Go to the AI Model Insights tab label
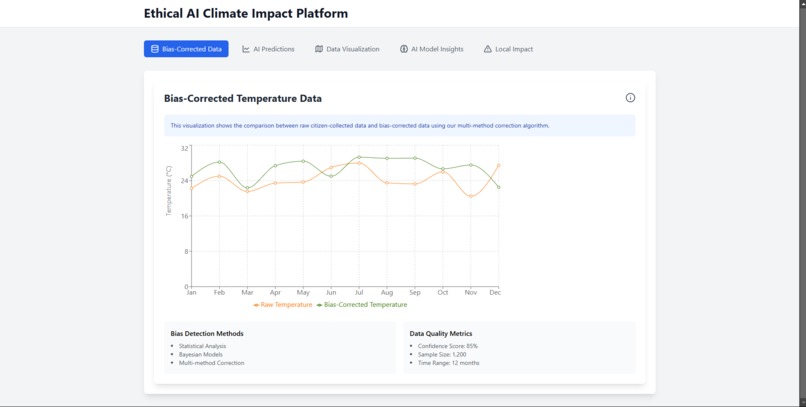This screenshot has height=407, width=806. 437,49
